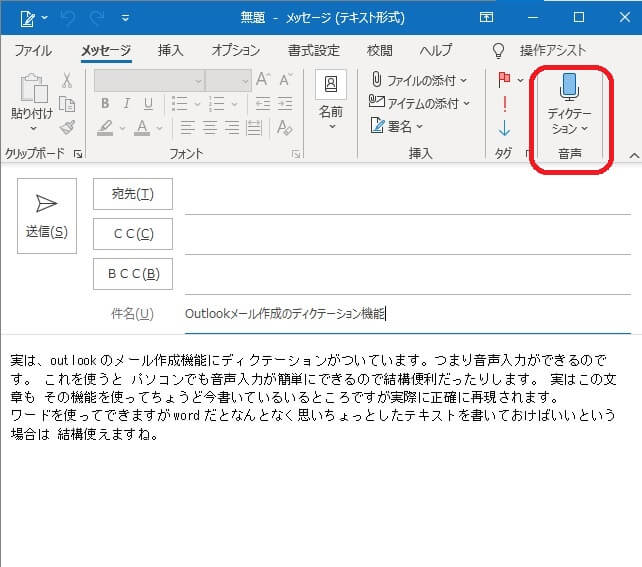Click the Copy icon

[67, 104]
